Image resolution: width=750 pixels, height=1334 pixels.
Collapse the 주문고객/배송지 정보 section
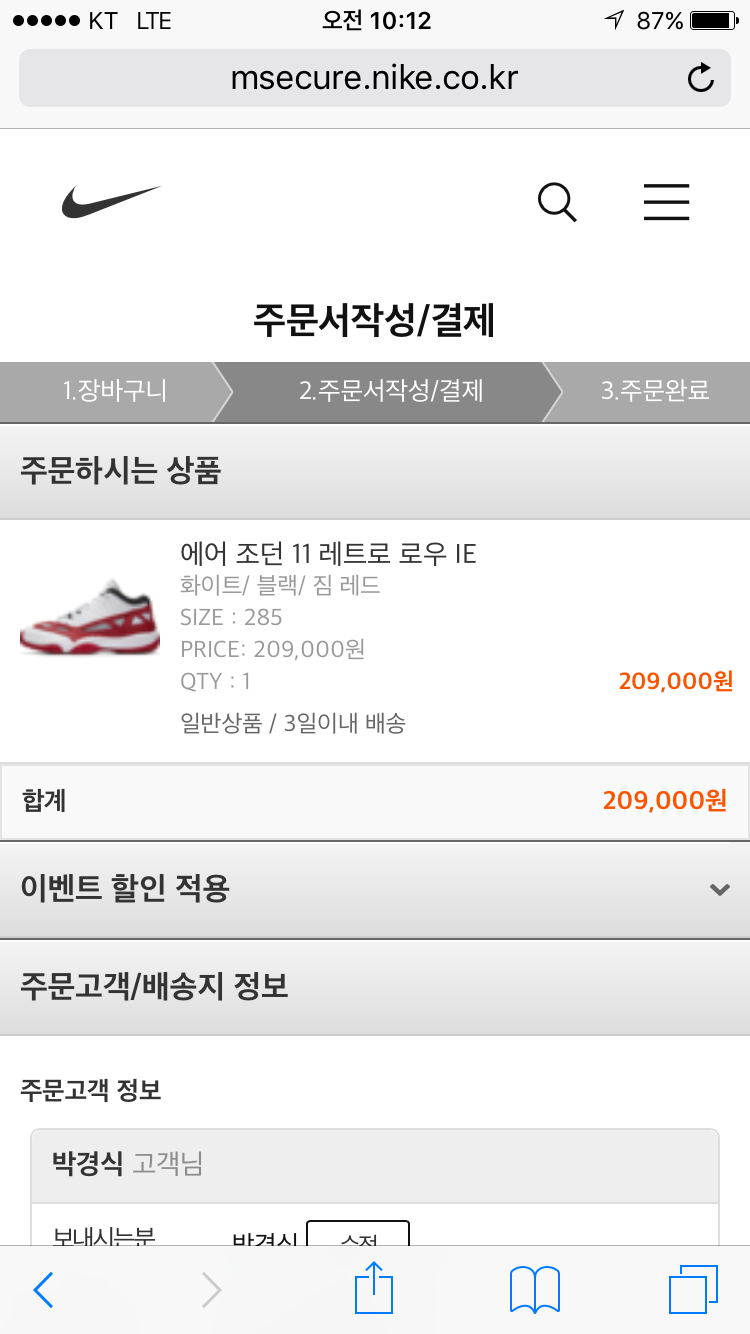tap(375, 987)
